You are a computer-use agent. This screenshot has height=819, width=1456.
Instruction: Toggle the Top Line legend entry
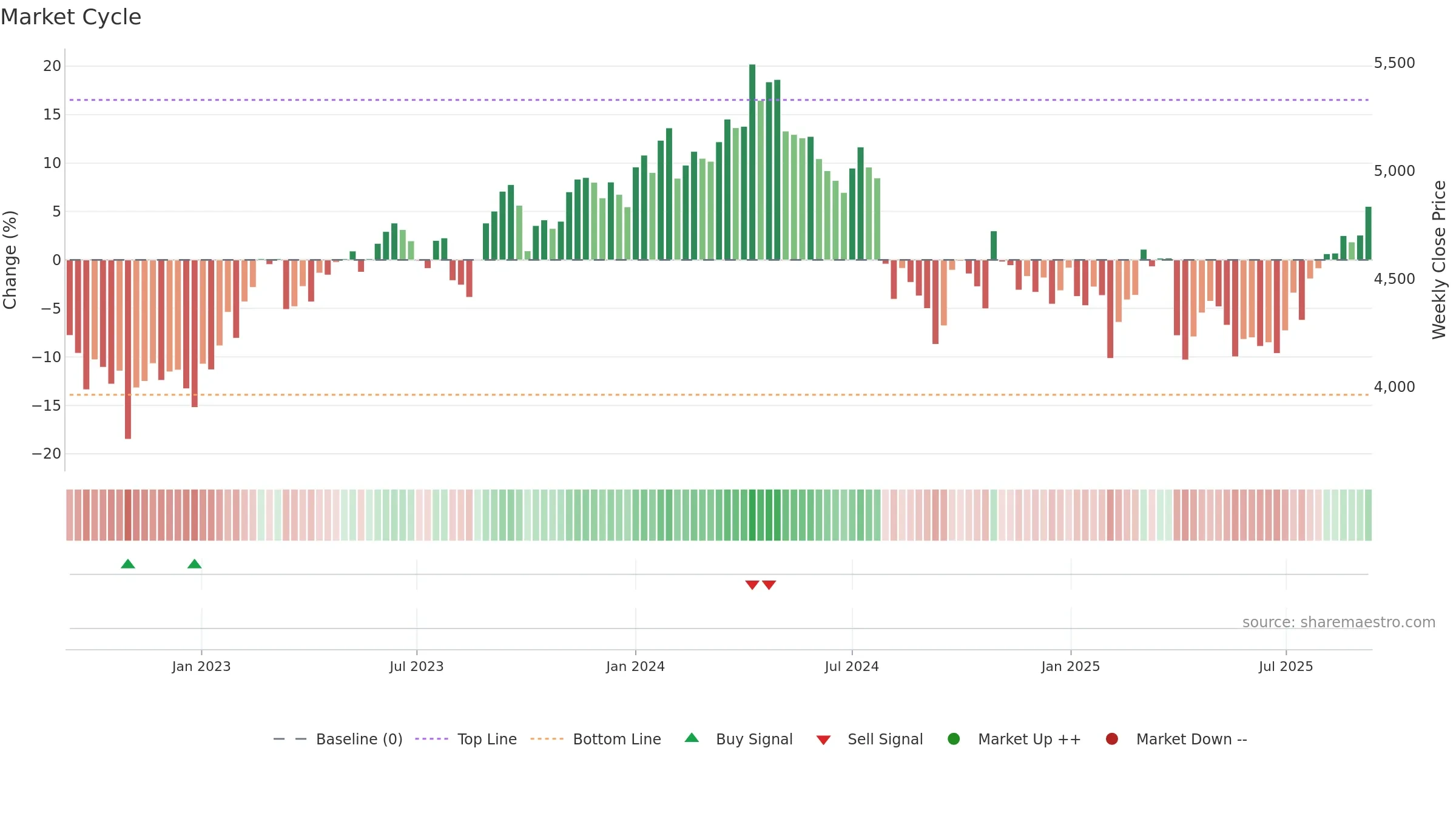[x=466, y=739]
